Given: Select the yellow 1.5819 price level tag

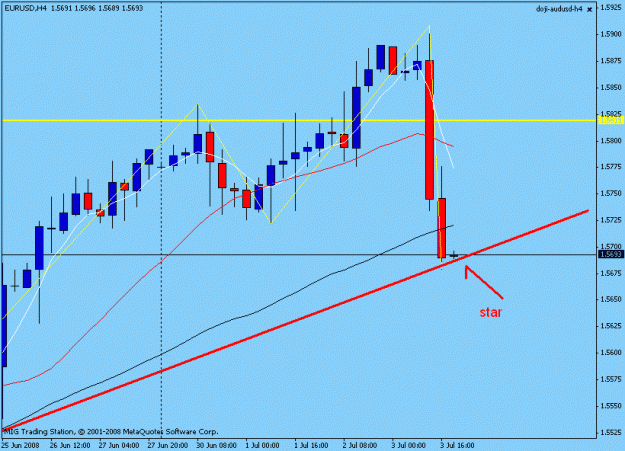Looking at the screenshot, I should click(x=611, y=120).
